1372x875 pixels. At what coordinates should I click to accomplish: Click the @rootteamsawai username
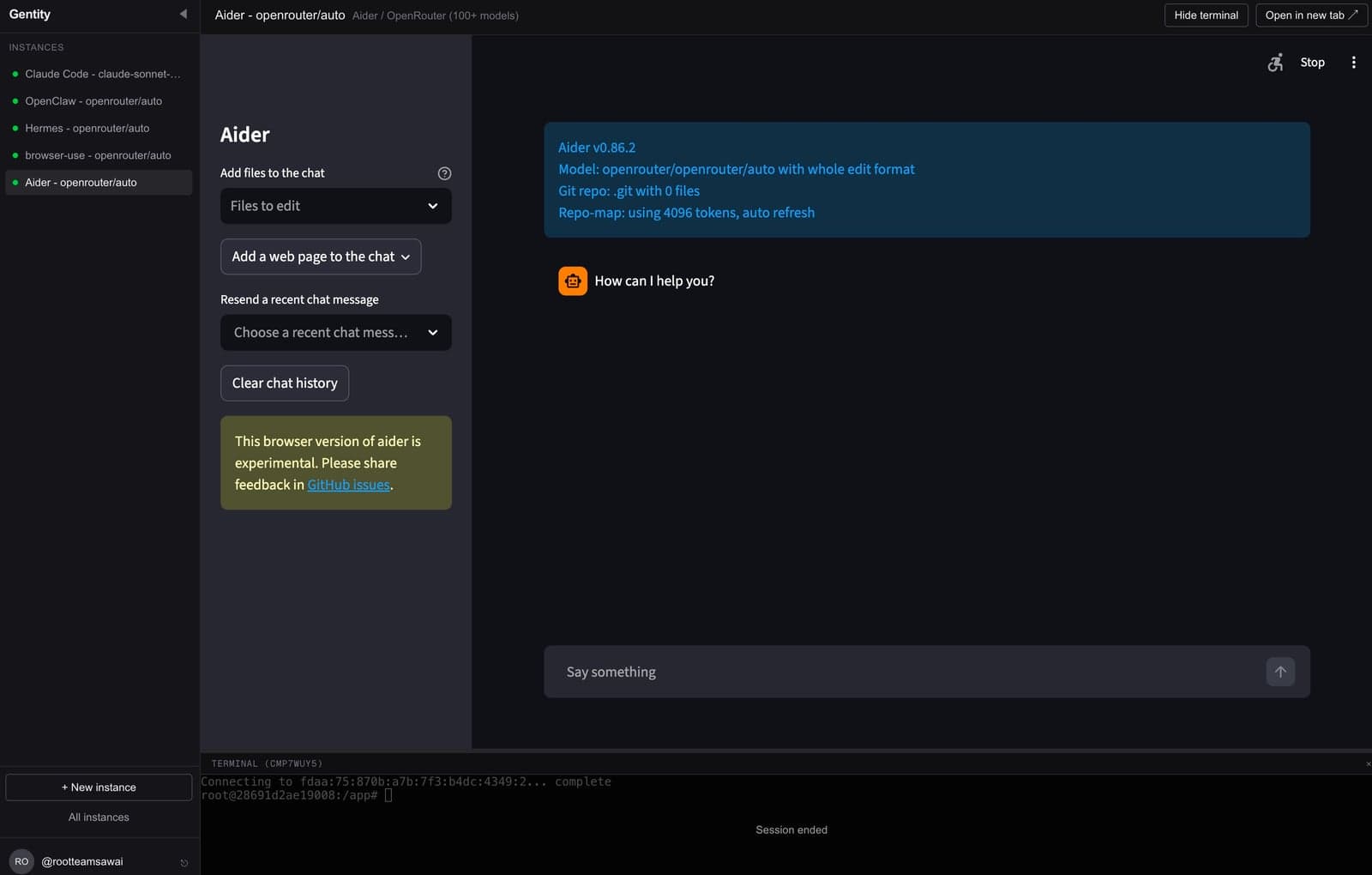(x=82, y=861)
